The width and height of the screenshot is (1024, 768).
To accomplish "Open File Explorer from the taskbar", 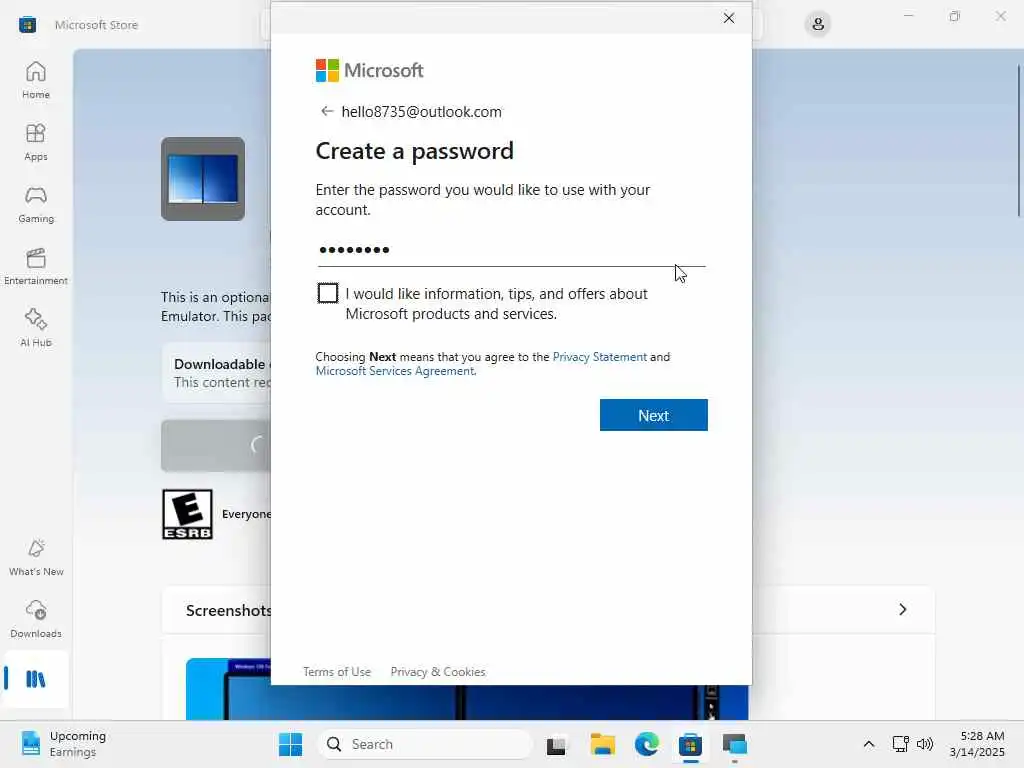I will [602, 744].
